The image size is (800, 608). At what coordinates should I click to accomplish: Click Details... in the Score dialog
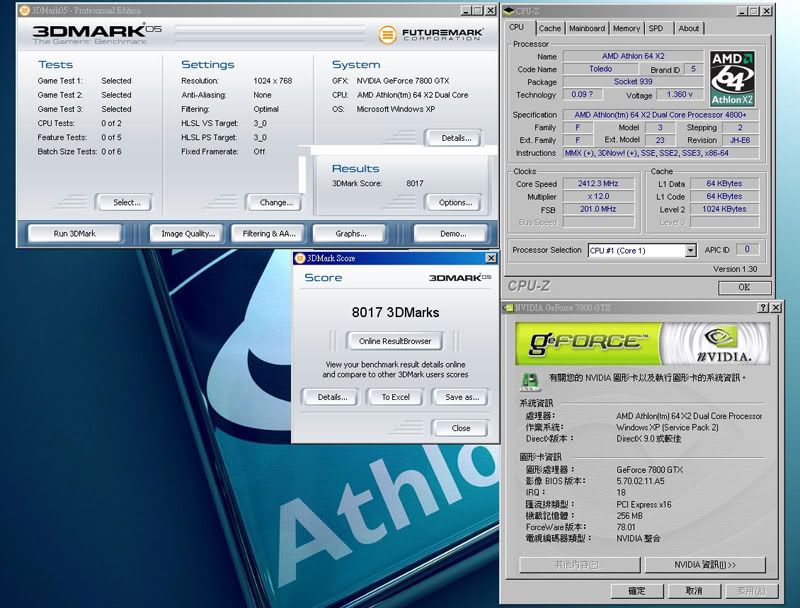(332, 397)
